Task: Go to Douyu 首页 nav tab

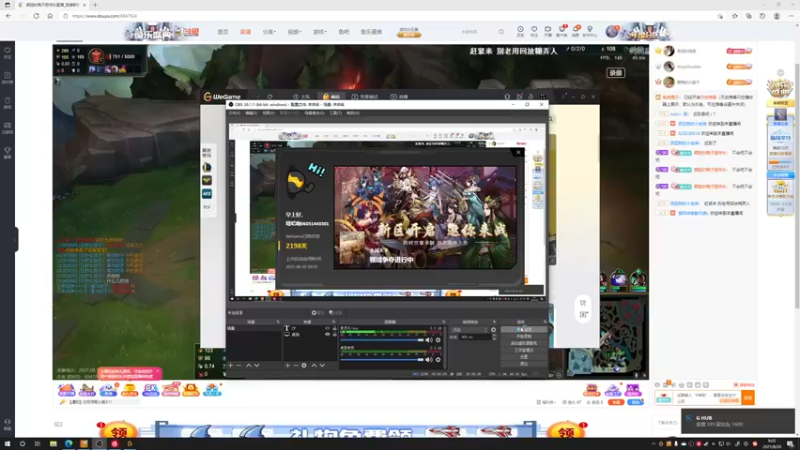Action: pyautogui.click(x=223, y=32)
